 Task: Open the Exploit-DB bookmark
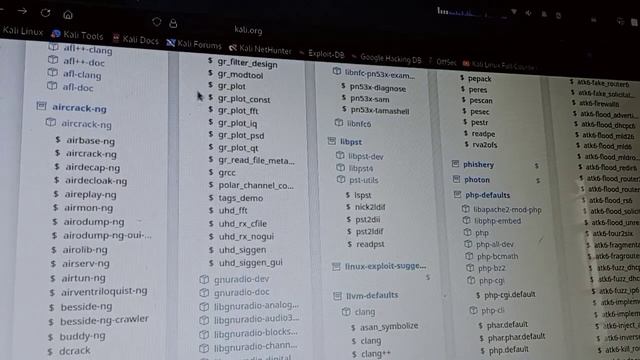[322, 53]
